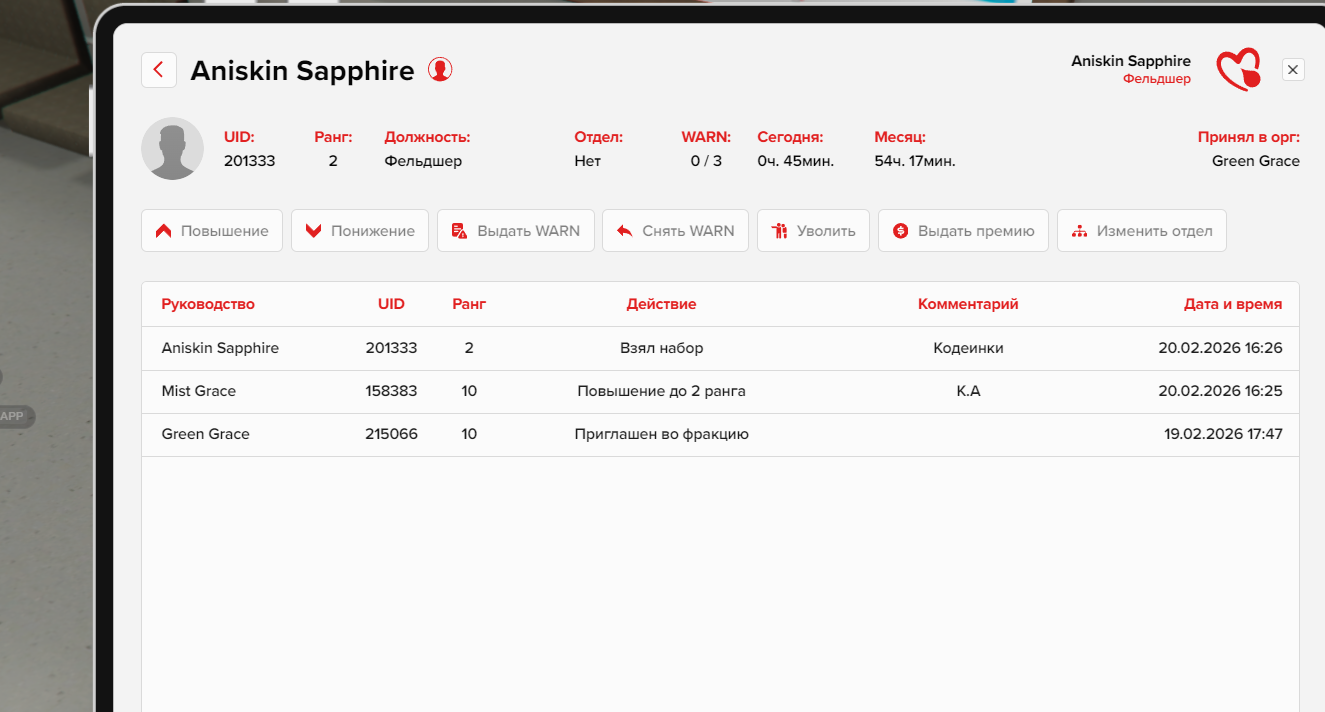
Task: Click the Действие column header
Action: [x=661, y=304]
